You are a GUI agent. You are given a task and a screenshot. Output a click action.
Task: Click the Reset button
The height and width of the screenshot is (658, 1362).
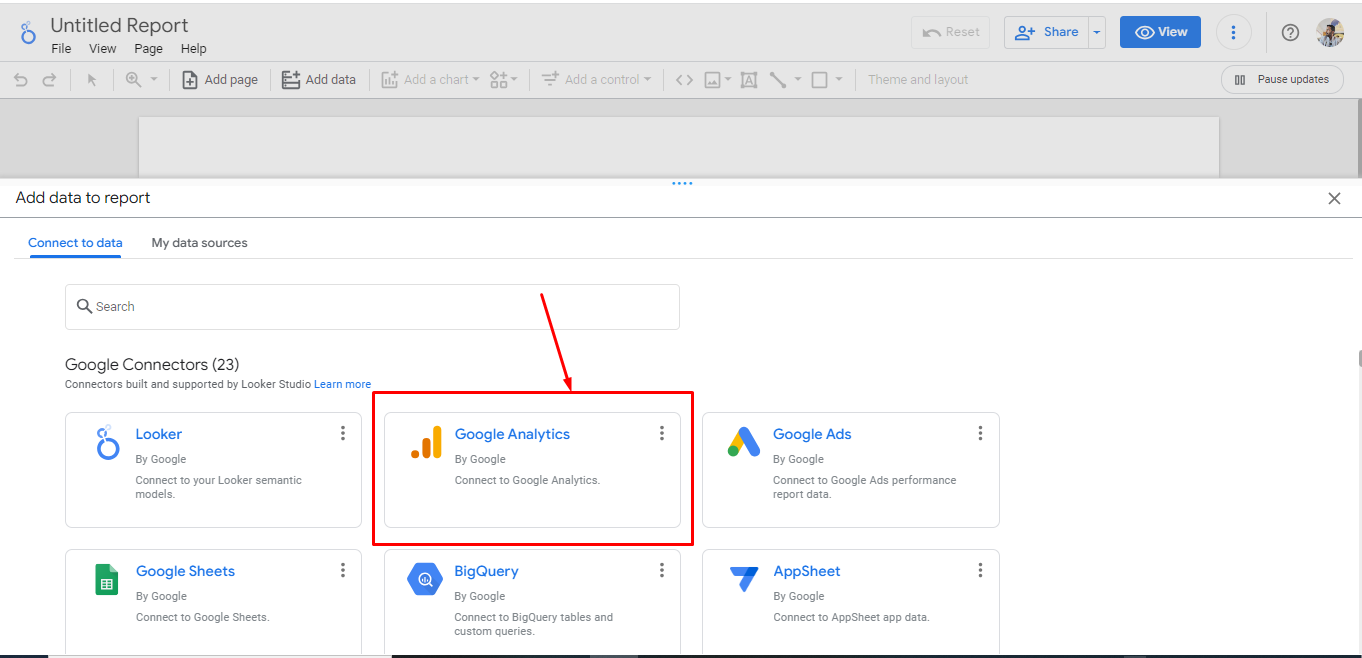click(951, 32)
